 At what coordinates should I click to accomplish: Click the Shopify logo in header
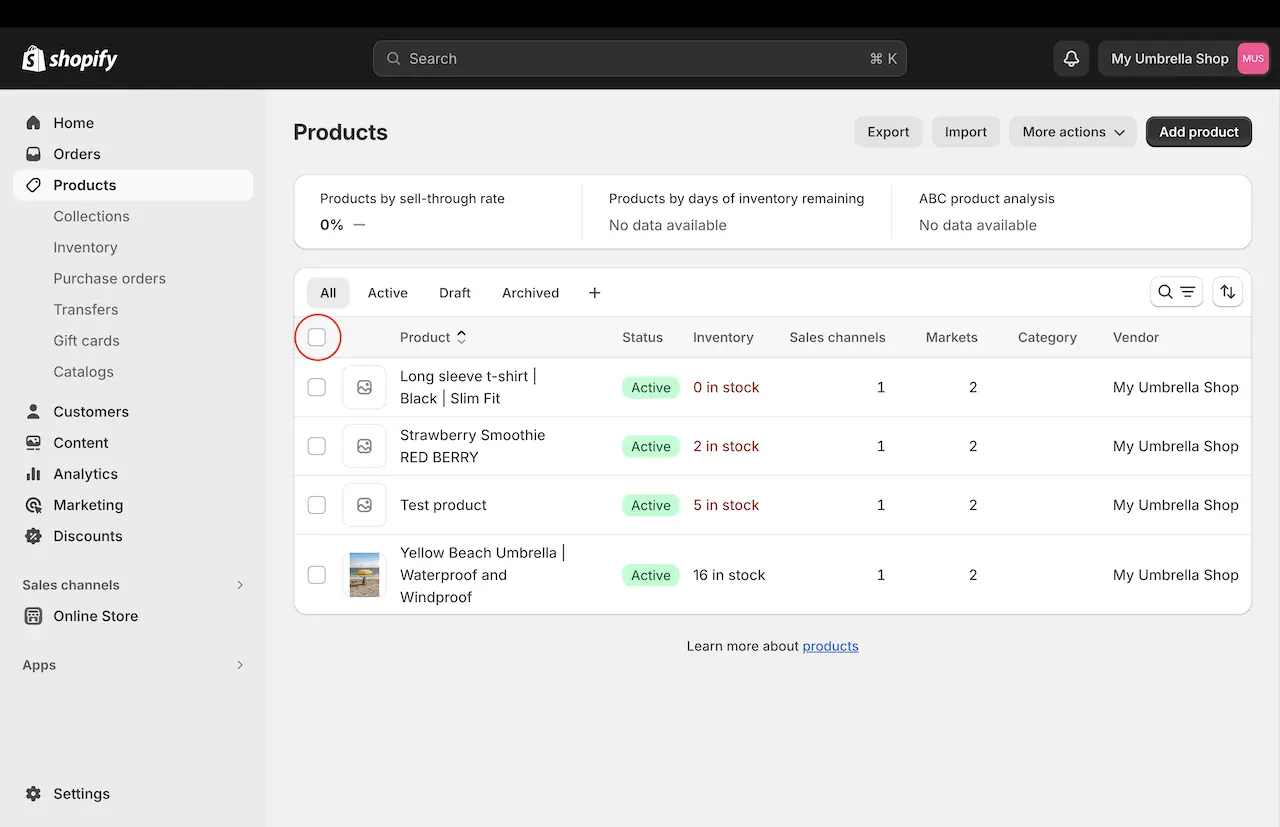[x=70, y=59]
